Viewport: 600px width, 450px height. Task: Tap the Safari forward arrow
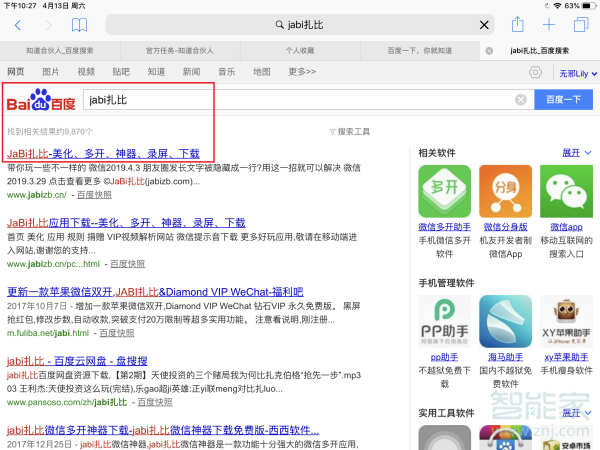point(48,25)
